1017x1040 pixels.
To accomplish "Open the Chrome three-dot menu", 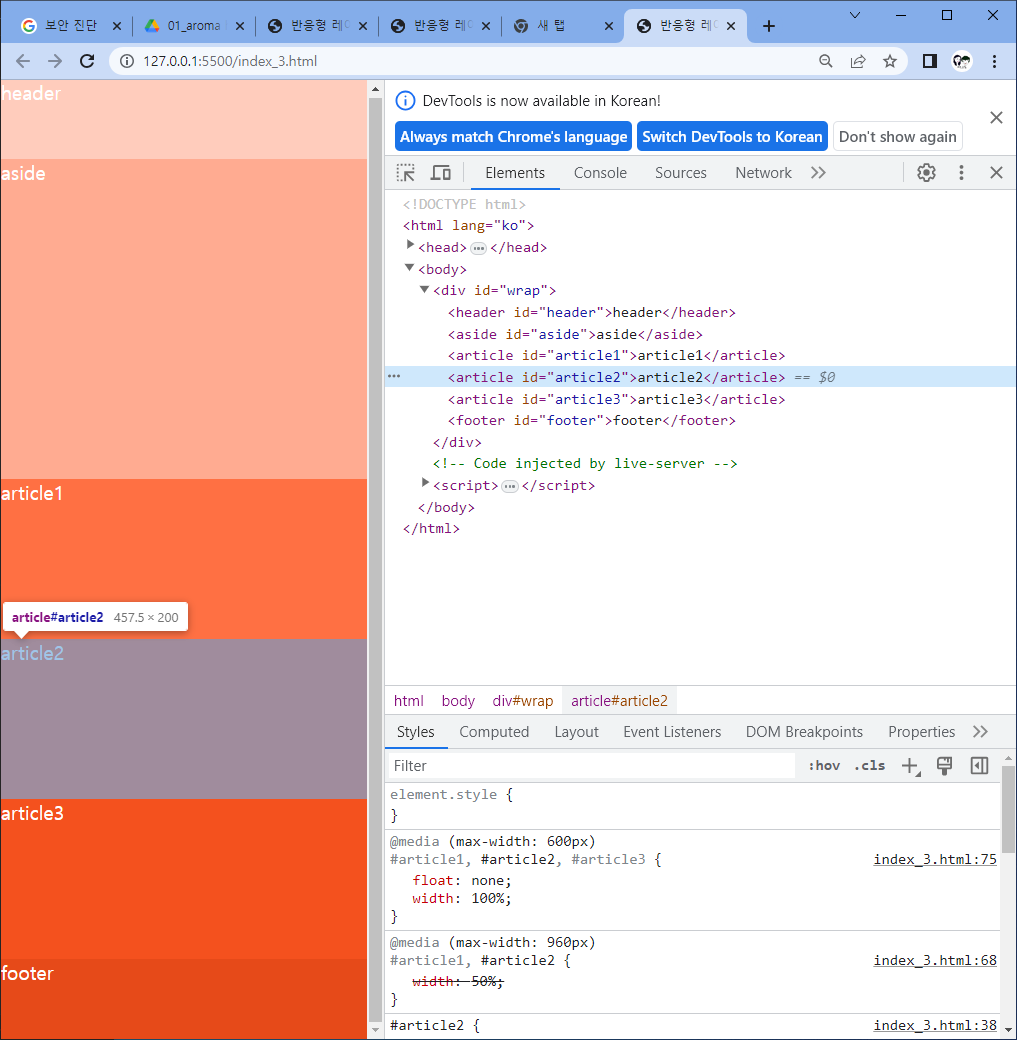I will 994,61.
